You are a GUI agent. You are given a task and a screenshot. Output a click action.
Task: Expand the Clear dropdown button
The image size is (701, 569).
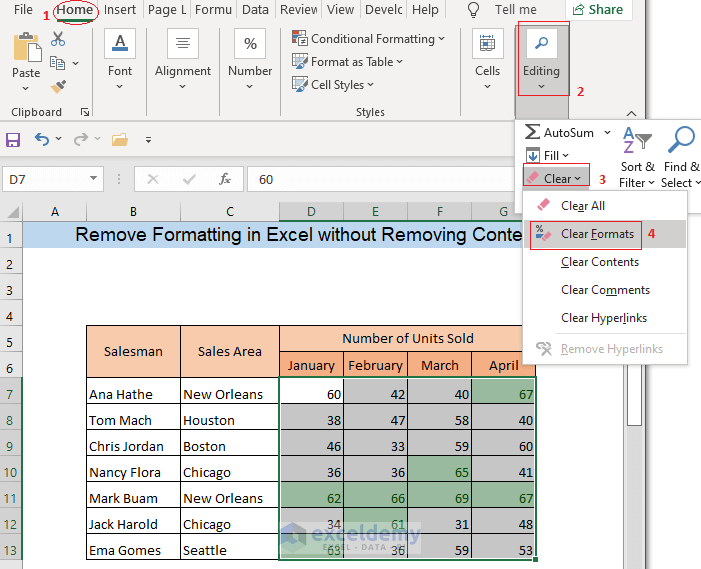[556, 178]
